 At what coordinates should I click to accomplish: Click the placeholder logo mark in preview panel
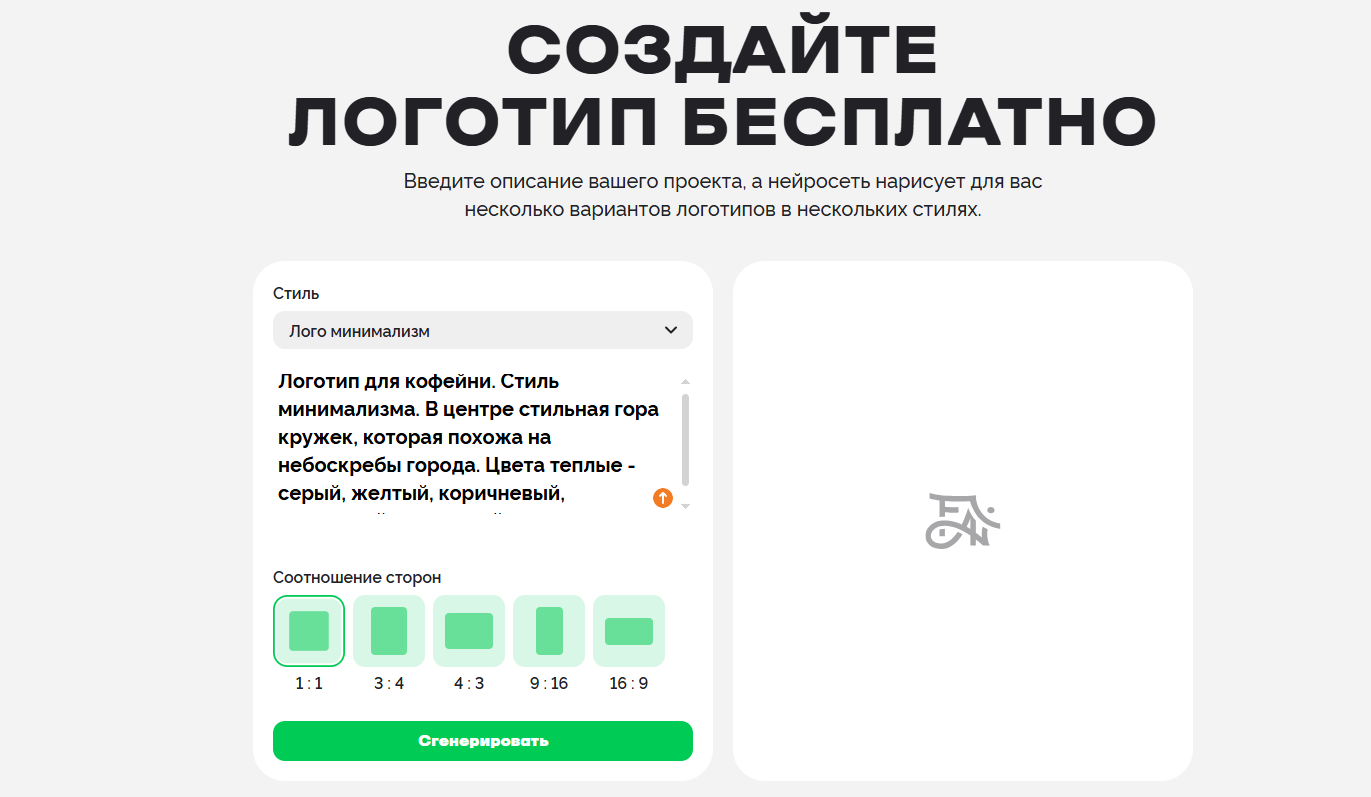[x=962, y=519]
